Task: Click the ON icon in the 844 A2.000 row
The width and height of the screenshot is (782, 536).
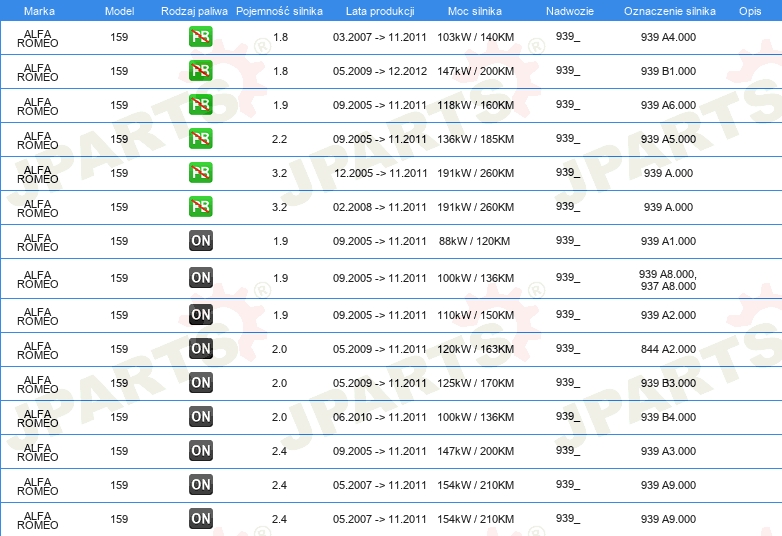Action: (200, 349)
